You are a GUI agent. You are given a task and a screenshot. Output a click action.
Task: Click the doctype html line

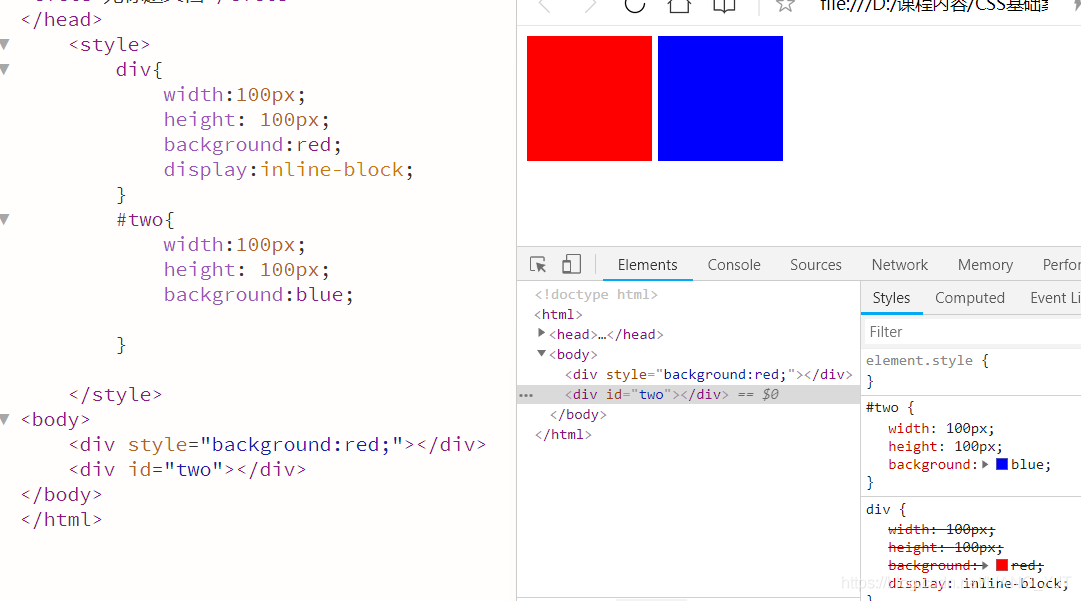click(x=596, y=294)
